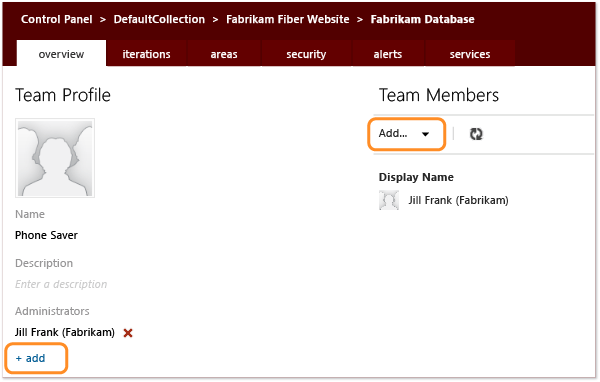
Task: Open the areas tab
Action: [x=224, y=54]
